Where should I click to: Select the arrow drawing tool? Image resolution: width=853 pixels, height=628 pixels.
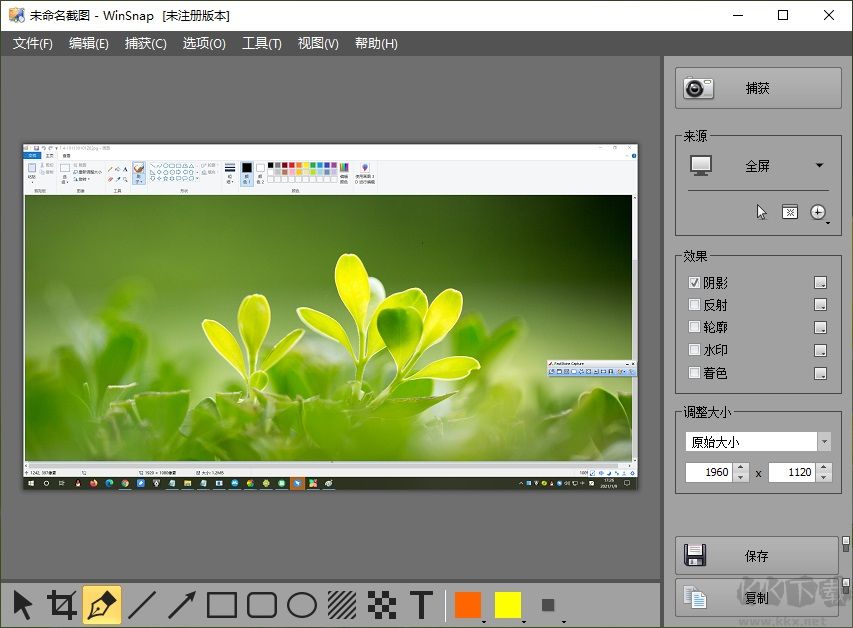[181, 604]
